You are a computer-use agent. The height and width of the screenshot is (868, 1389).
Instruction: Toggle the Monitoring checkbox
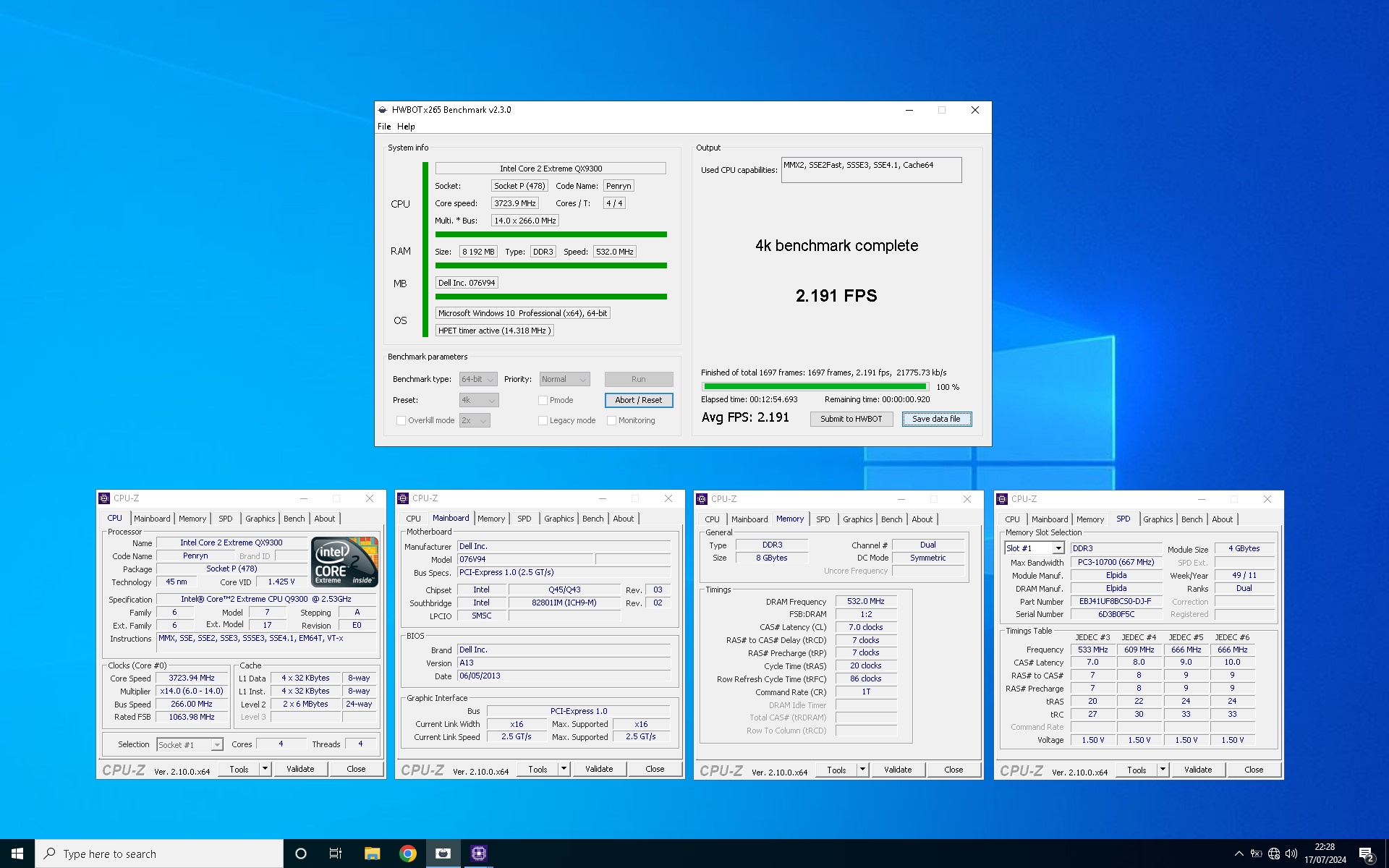point(611,420)
